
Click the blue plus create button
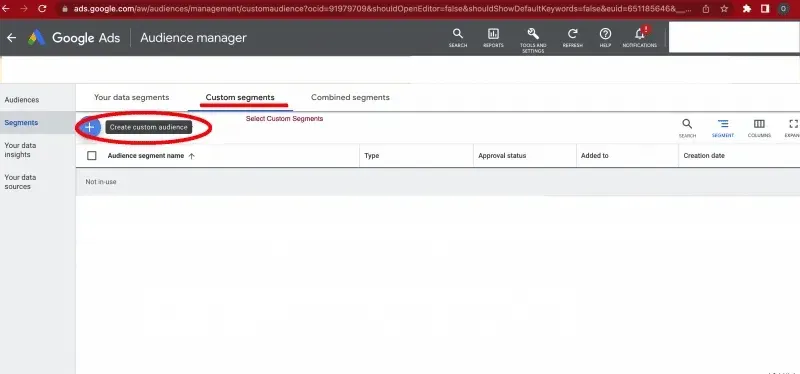point(89,127)
